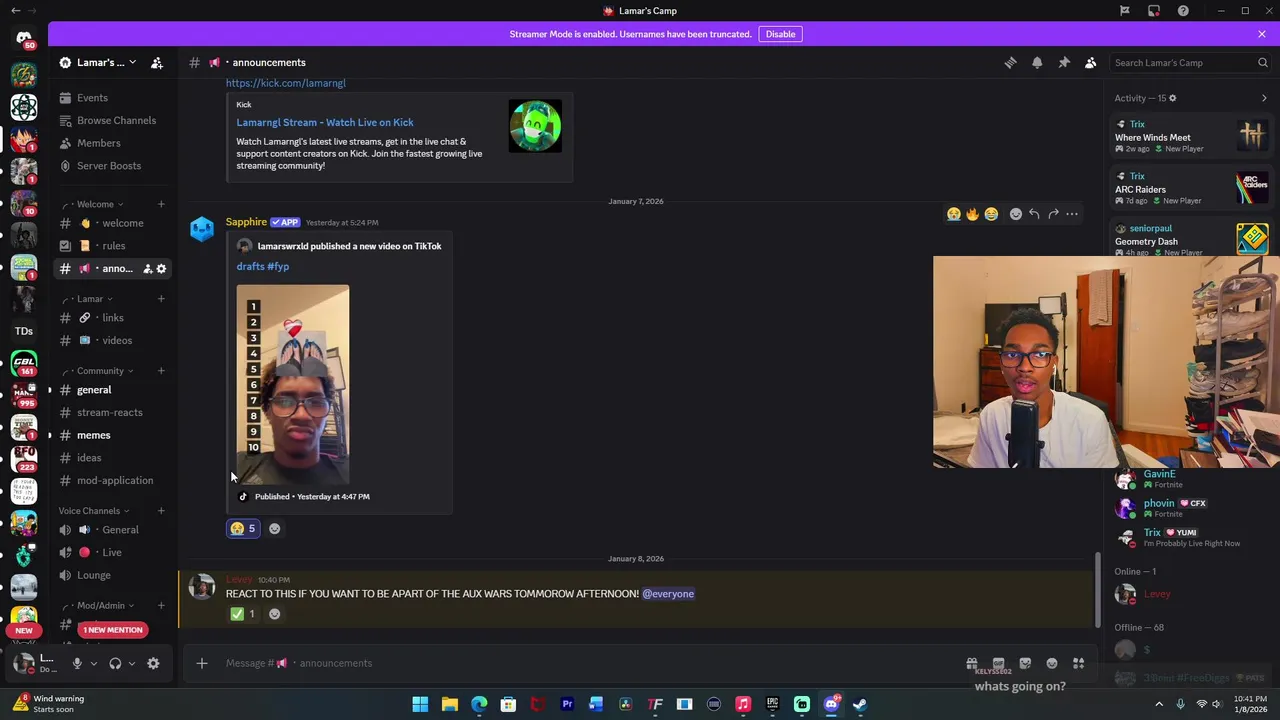Open the drafts #fyp TikTok link
The image size is (1280, 720).
[263, 267]
